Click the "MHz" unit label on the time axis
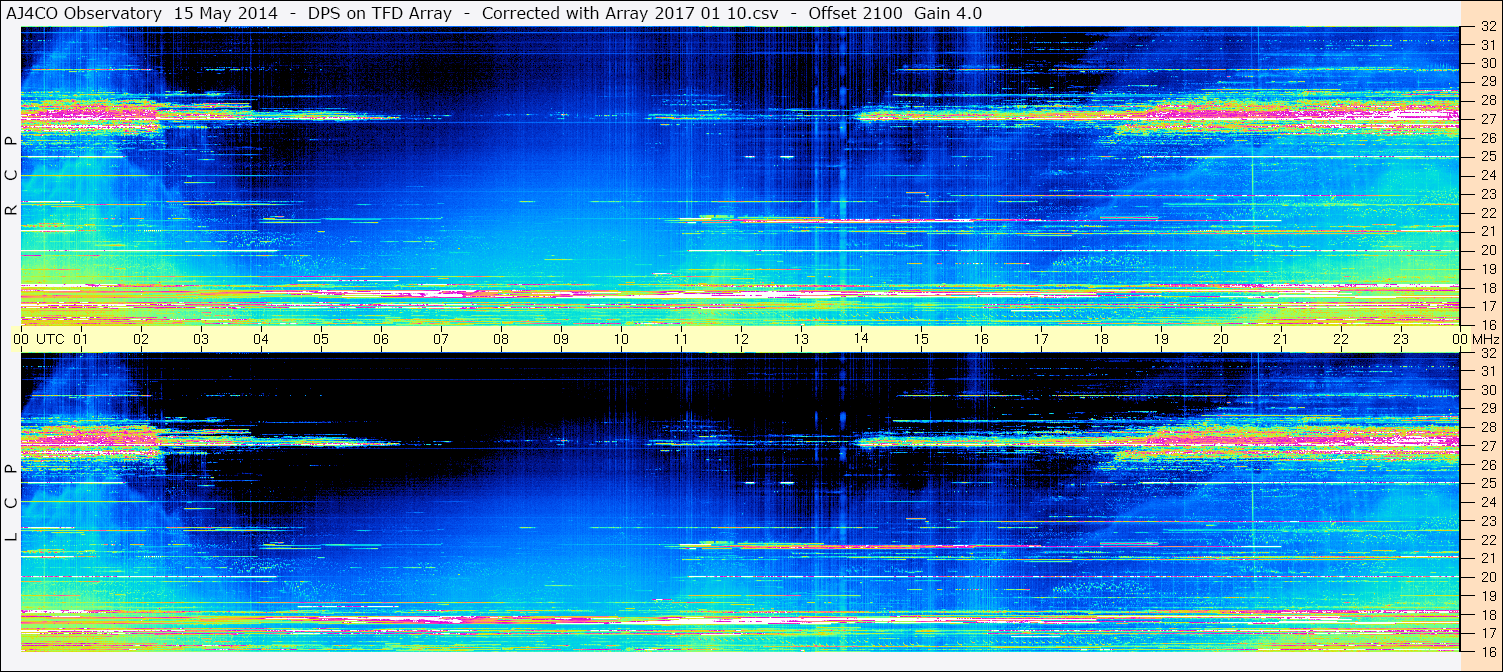 [x=1486, y=339]
